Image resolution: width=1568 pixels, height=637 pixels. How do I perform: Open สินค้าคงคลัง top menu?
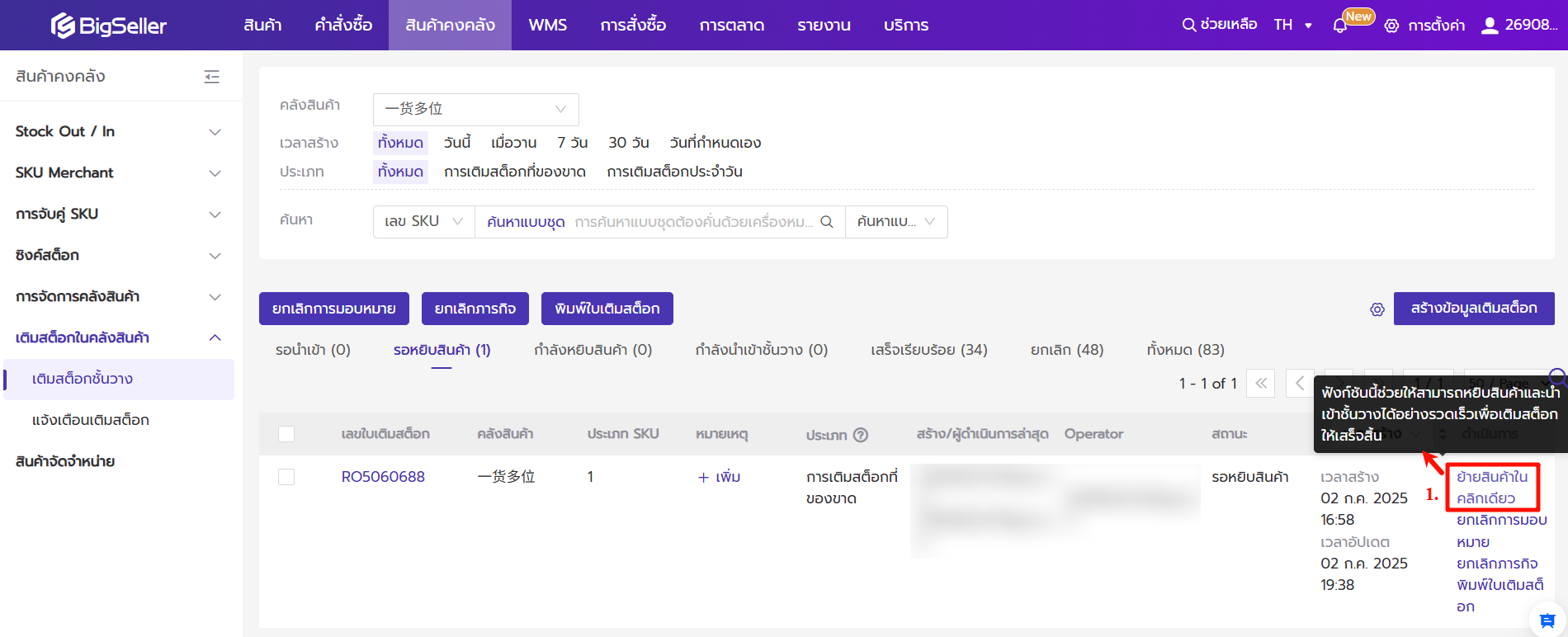[x=450, y=26]
